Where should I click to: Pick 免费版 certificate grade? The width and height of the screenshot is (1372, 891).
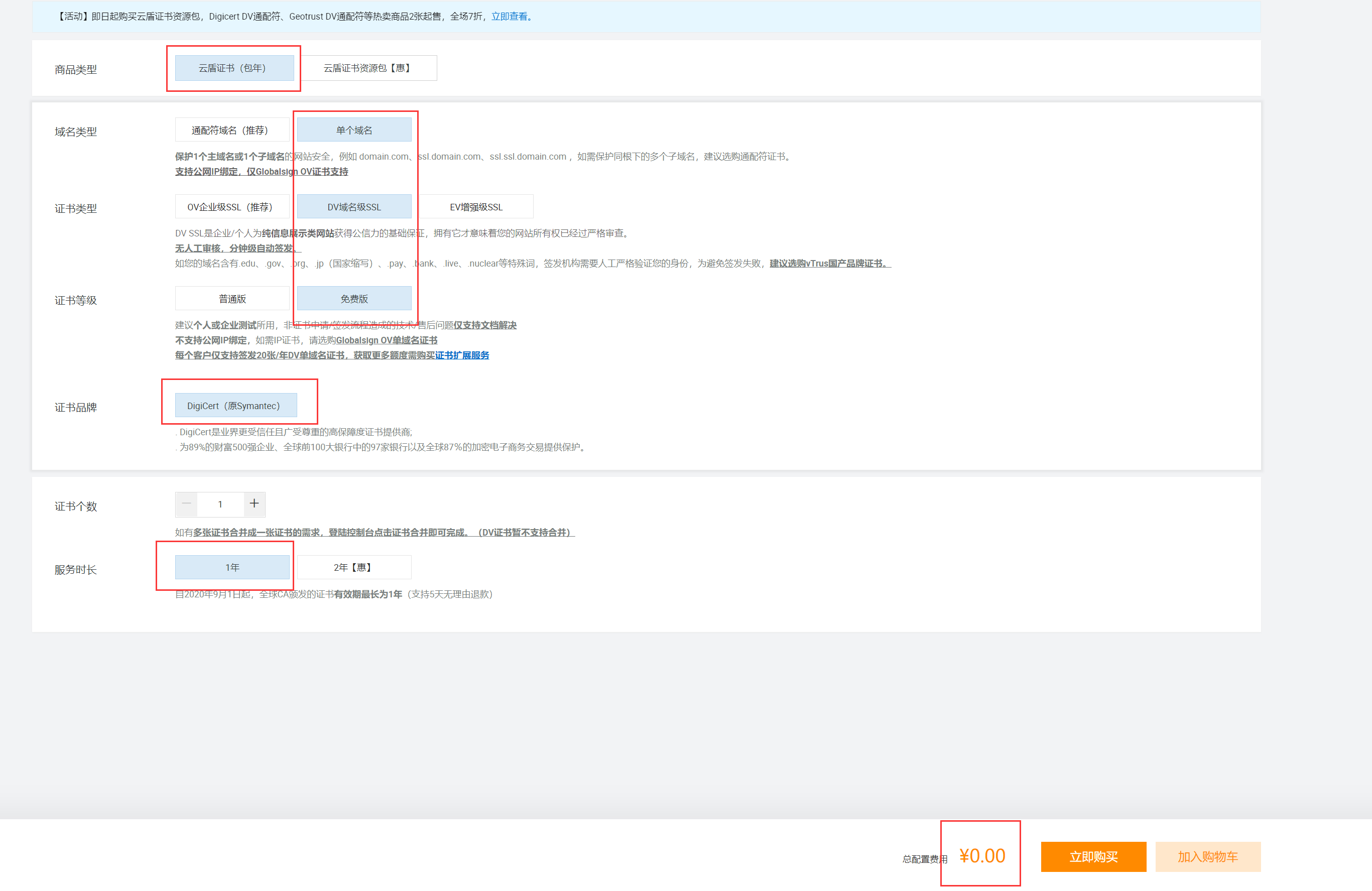[354, 299]
